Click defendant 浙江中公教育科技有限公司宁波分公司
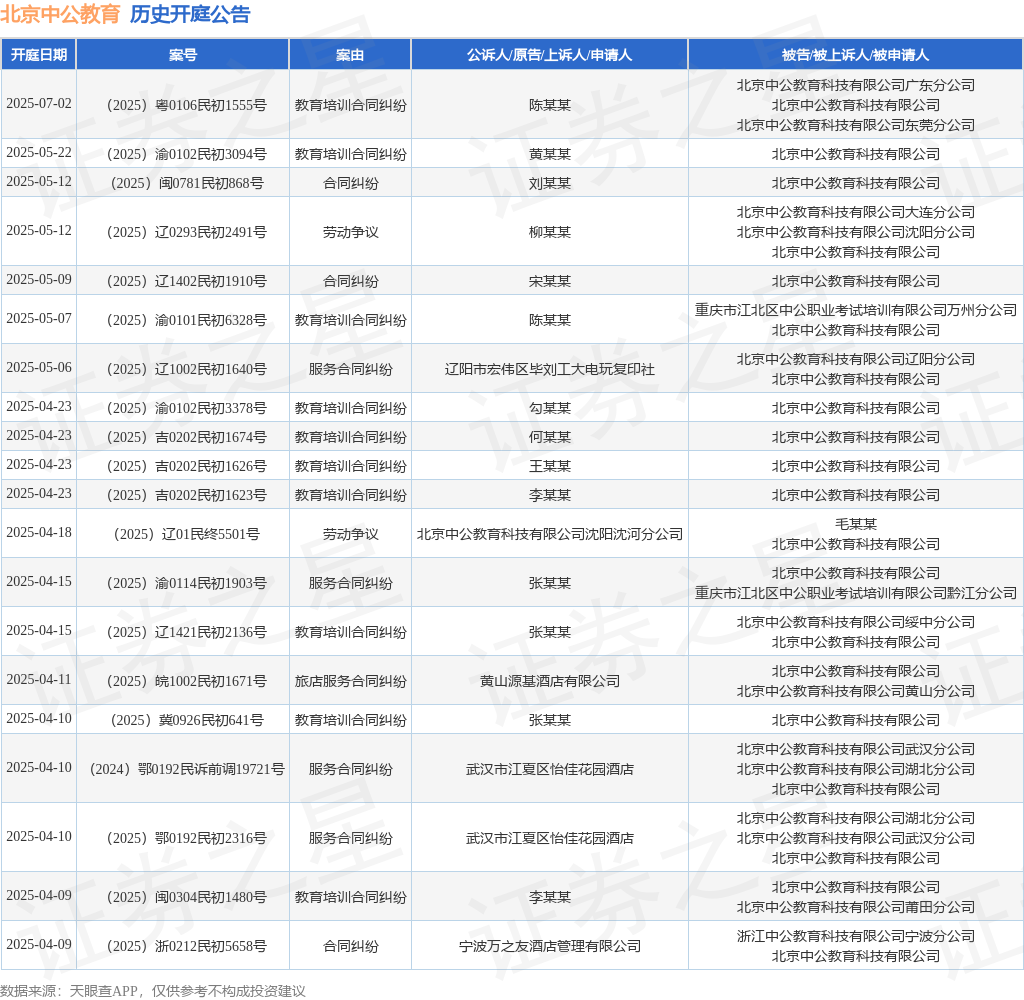1024x1000 pixels. pos(856,936)
